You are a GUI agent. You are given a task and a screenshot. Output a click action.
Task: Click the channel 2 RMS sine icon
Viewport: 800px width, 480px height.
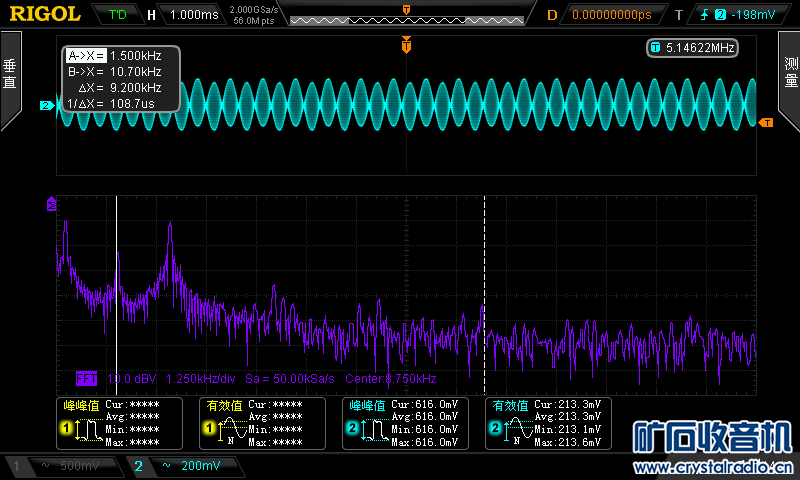[518, 430]
